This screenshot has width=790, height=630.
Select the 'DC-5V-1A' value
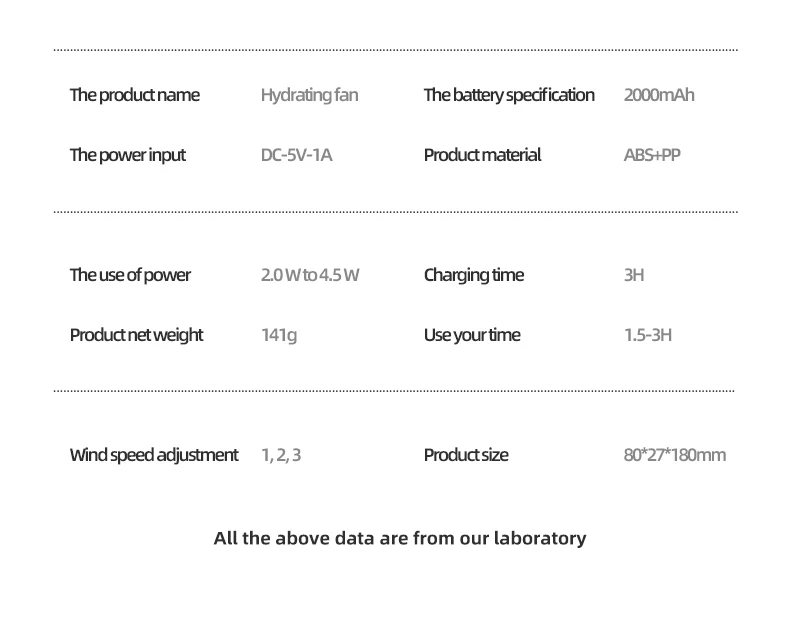tap(296, 155)
